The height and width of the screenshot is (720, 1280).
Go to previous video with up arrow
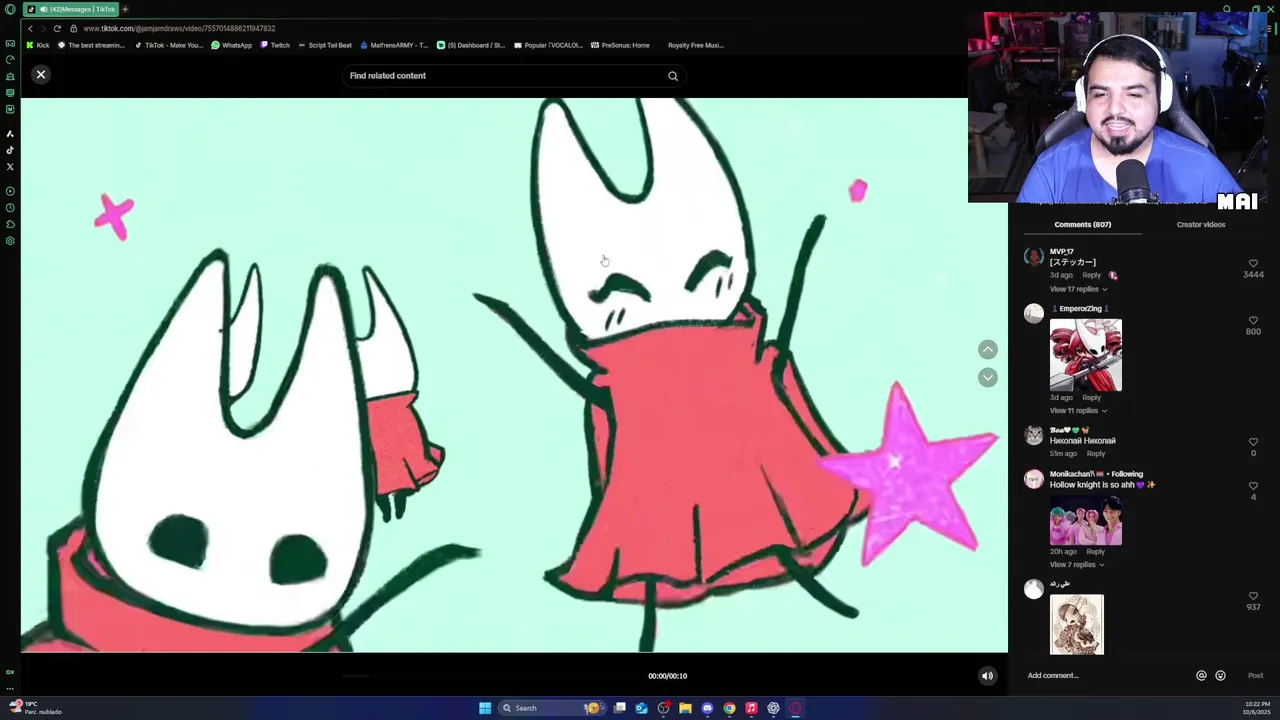[x=988, y=349]
